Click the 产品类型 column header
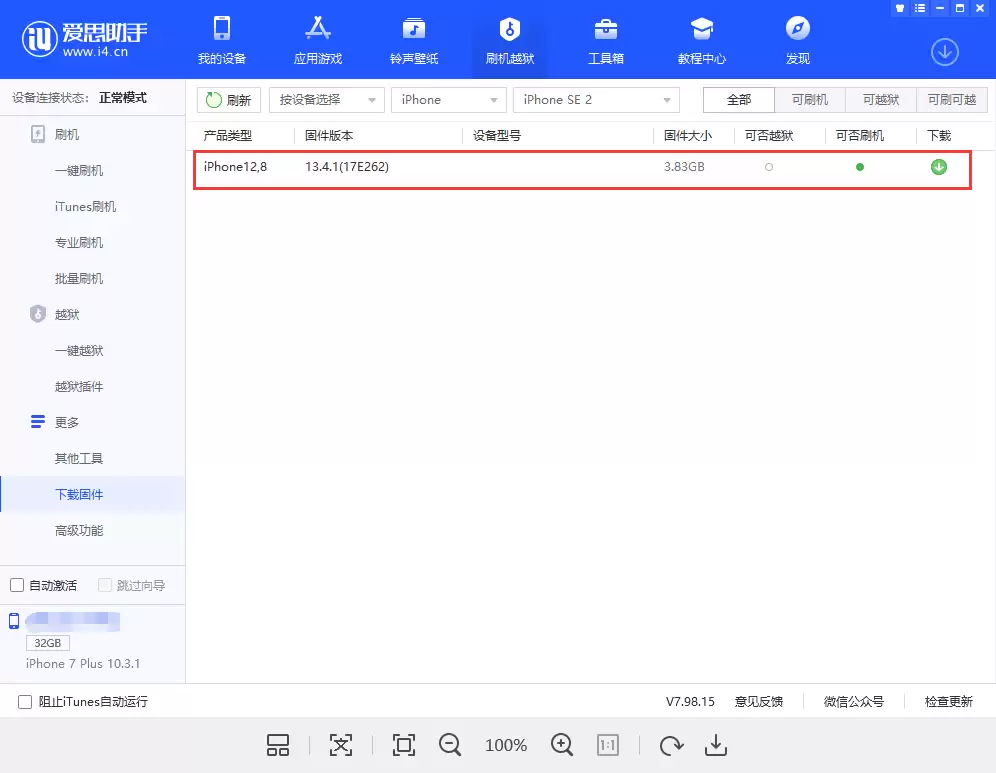Image resolution: width=996 pixels, height=773 pixels. tap(227, 135)
